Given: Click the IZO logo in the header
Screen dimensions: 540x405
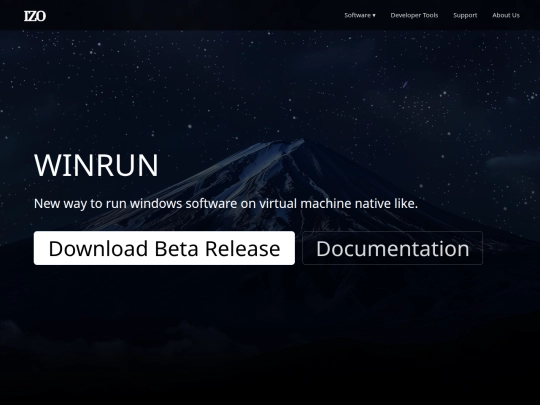Looking at the screenshot, I should (35, 16).
